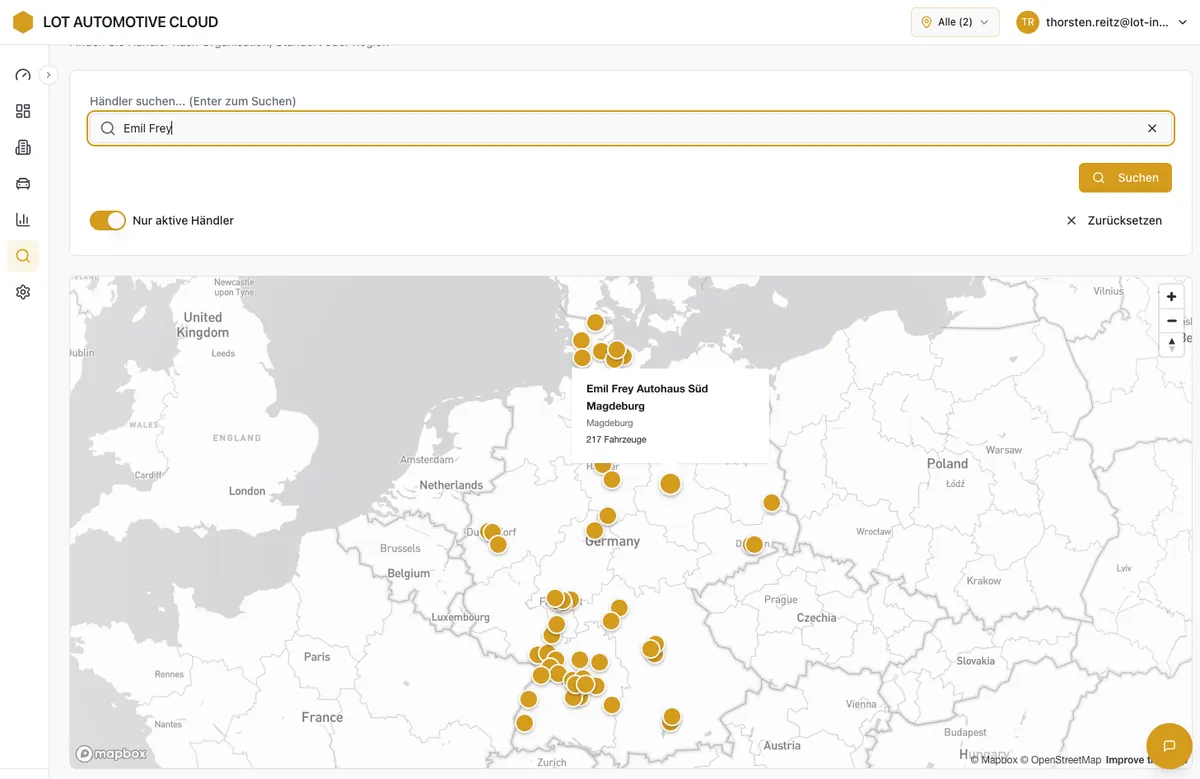Zoom in on the map
This screenshot has height=779, width=1200.
pos(1171,297)
